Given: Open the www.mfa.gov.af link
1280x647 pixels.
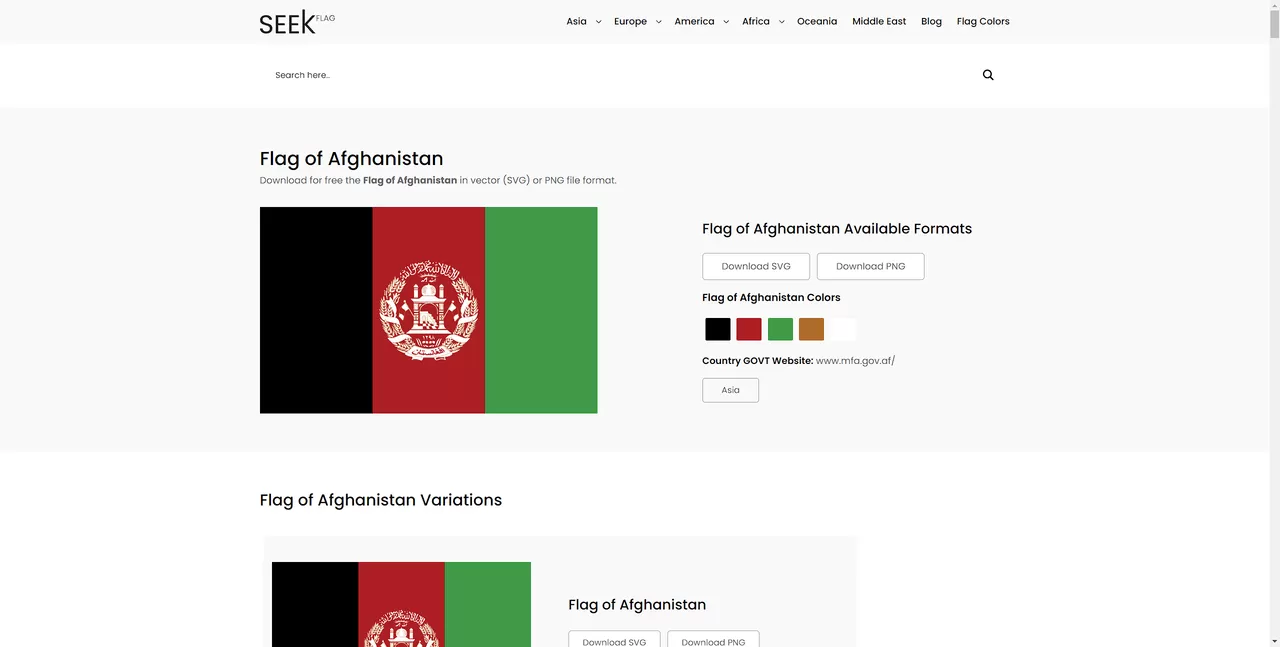Looking at the screenshot, I should pyautogui.click(x=856, y=361).
